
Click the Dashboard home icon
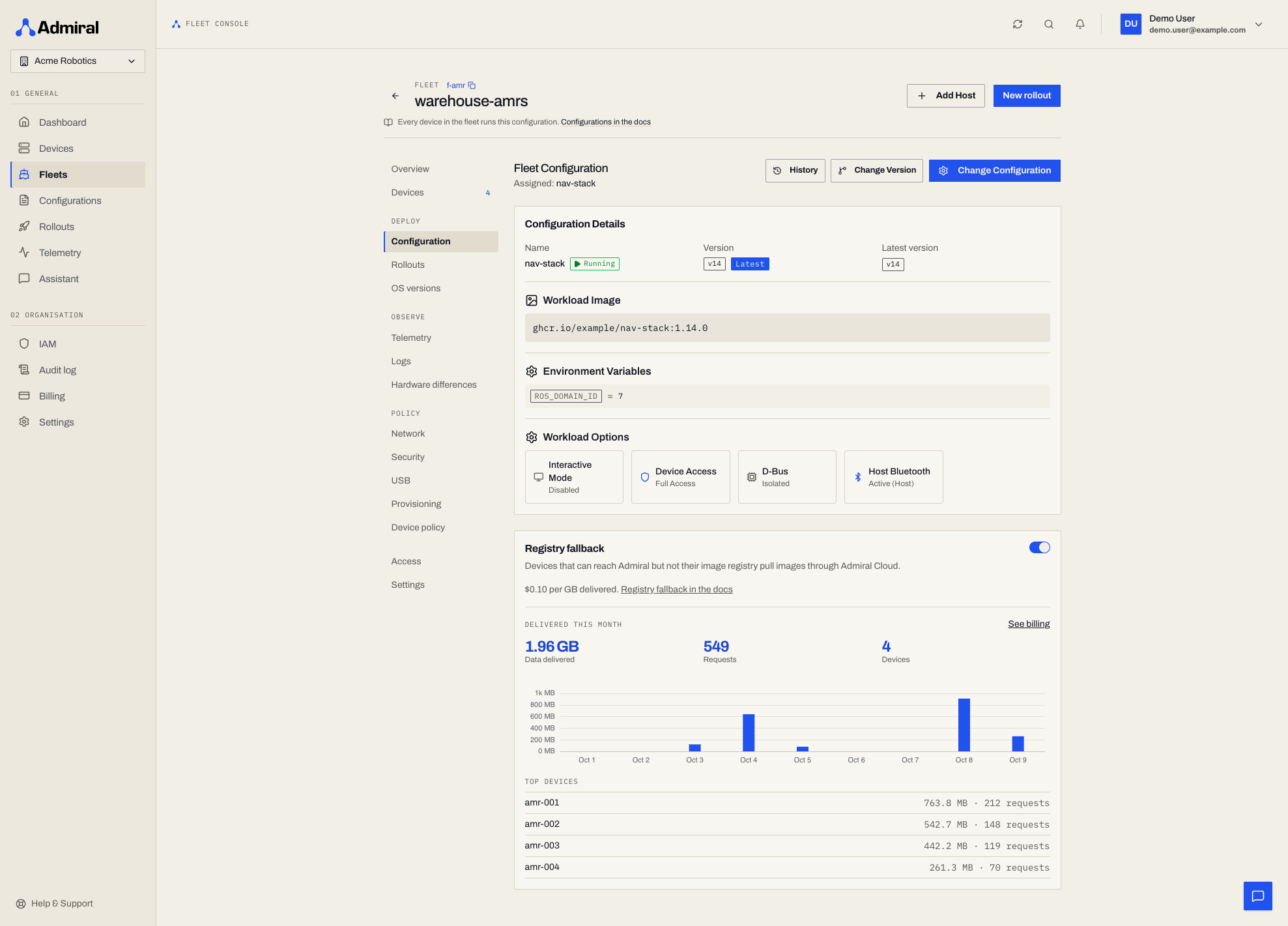[24, 122]
